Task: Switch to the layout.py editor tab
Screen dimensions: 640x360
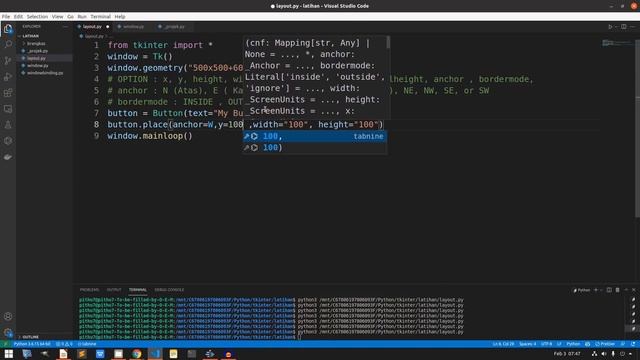Action: point(92,27)
